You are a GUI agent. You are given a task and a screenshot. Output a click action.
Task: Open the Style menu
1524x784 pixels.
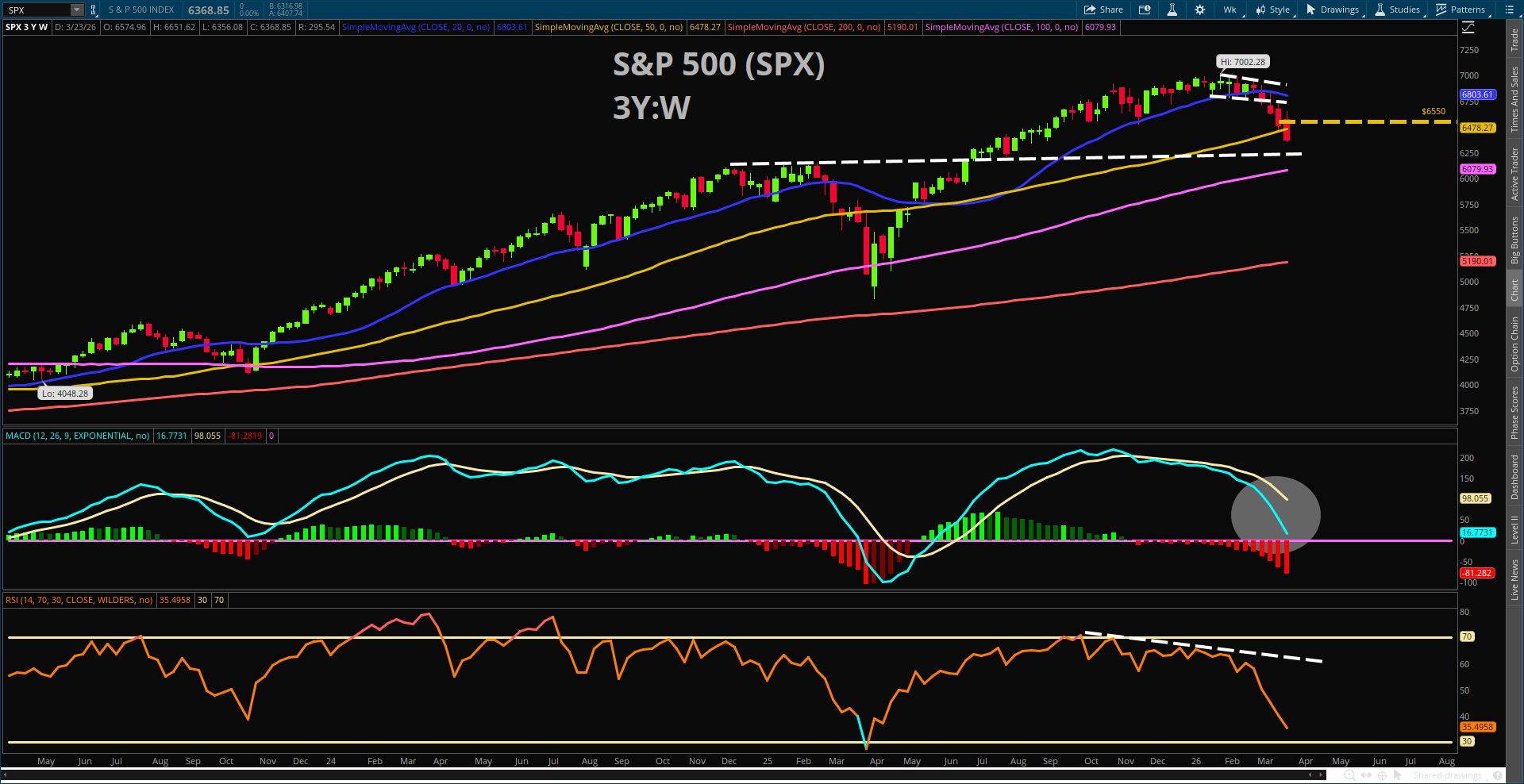1273,10
